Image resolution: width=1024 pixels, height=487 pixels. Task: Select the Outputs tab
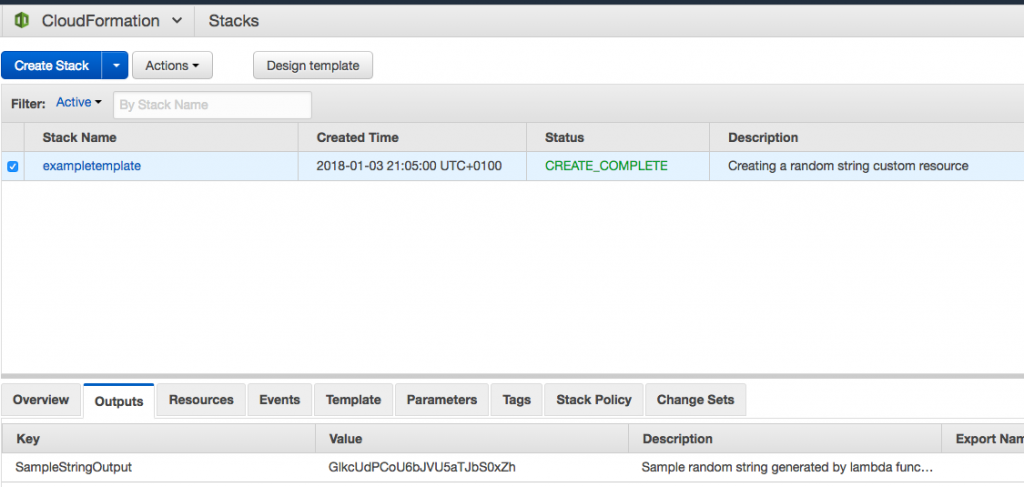[x=119, y=401]
